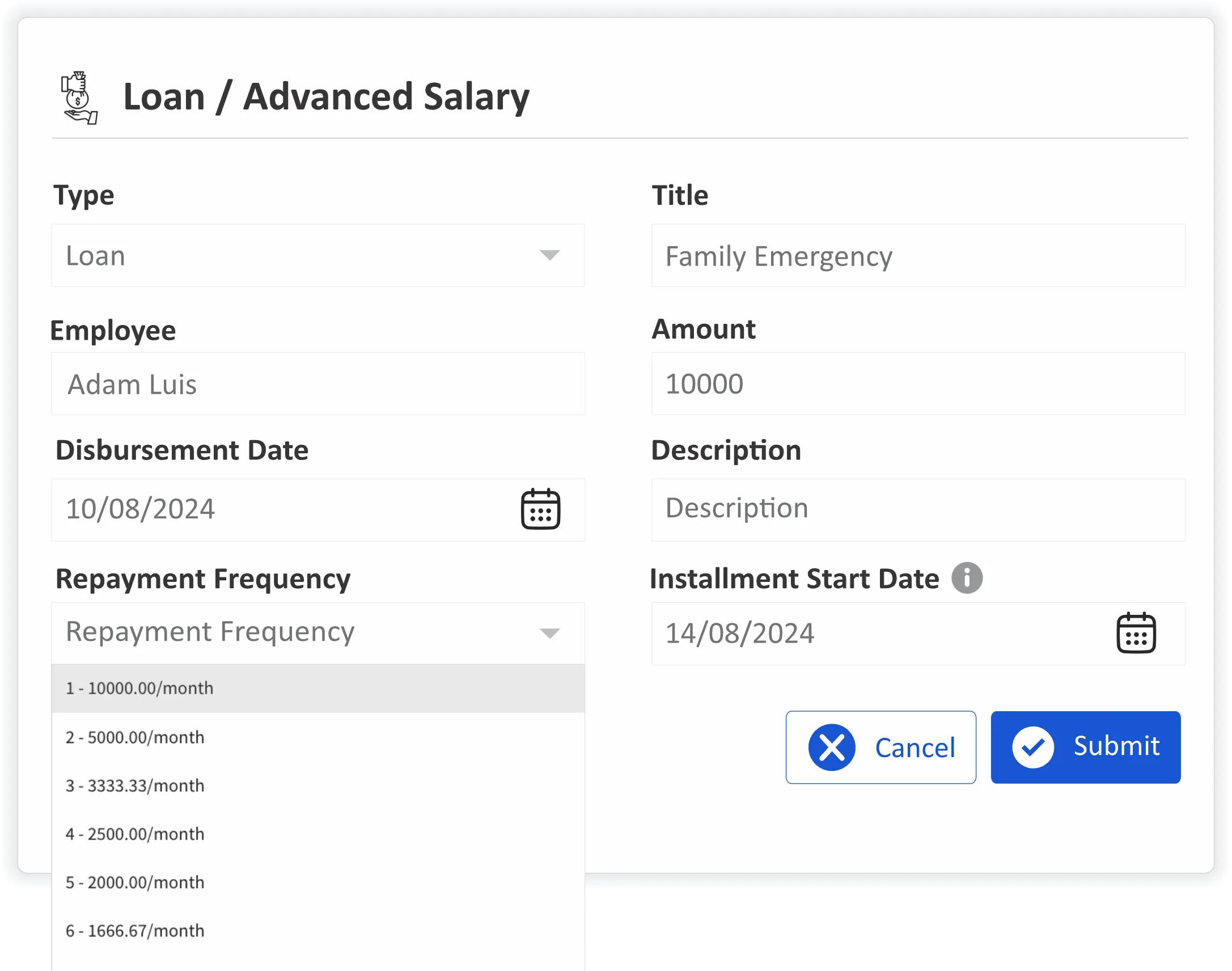This screenshot has height=971, width=1232.
Task: Click the Title field with Family Emergency
Action: 917,256
